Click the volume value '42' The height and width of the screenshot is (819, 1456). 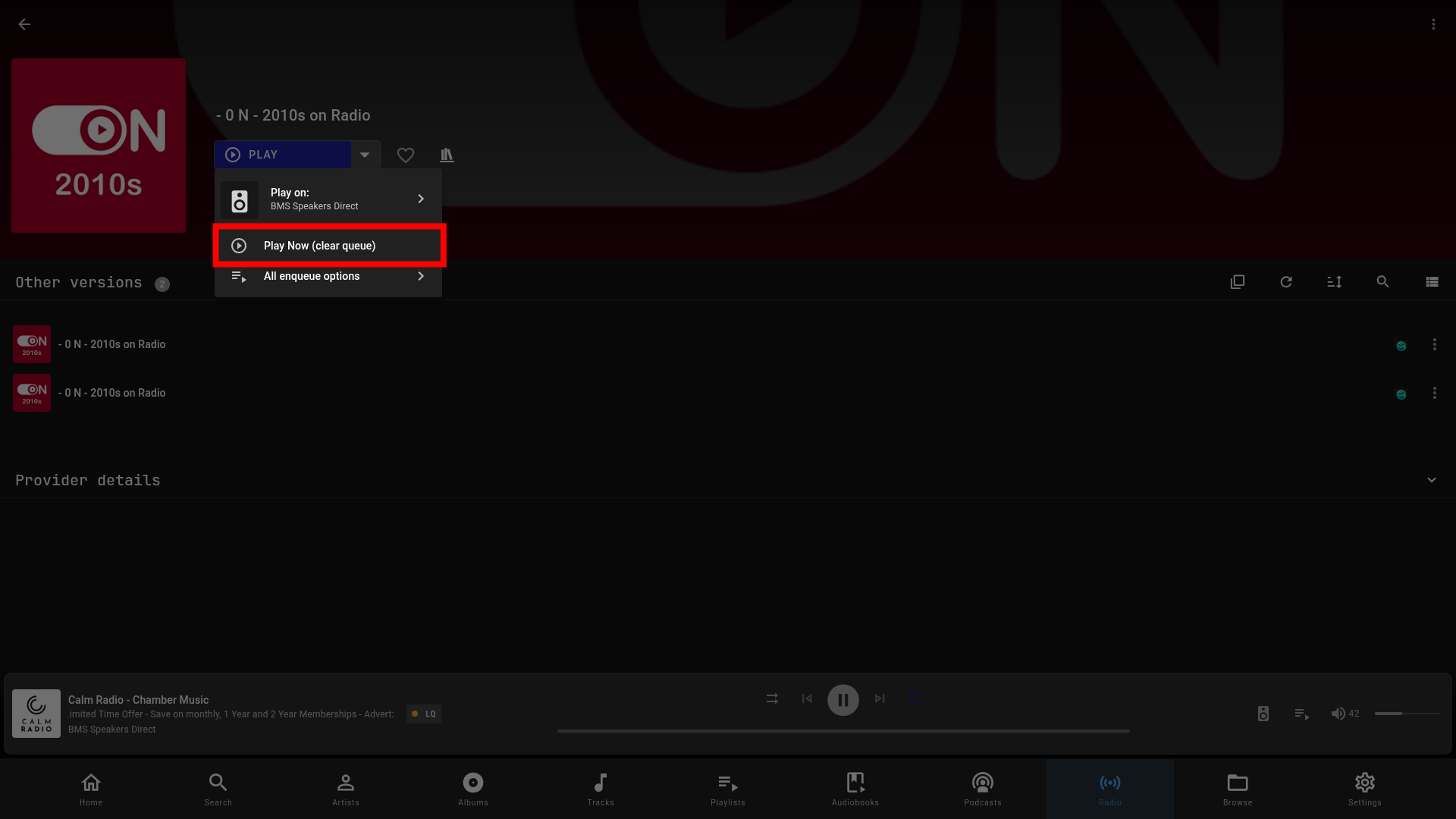pyautogui.click(x=1354, y=714)
